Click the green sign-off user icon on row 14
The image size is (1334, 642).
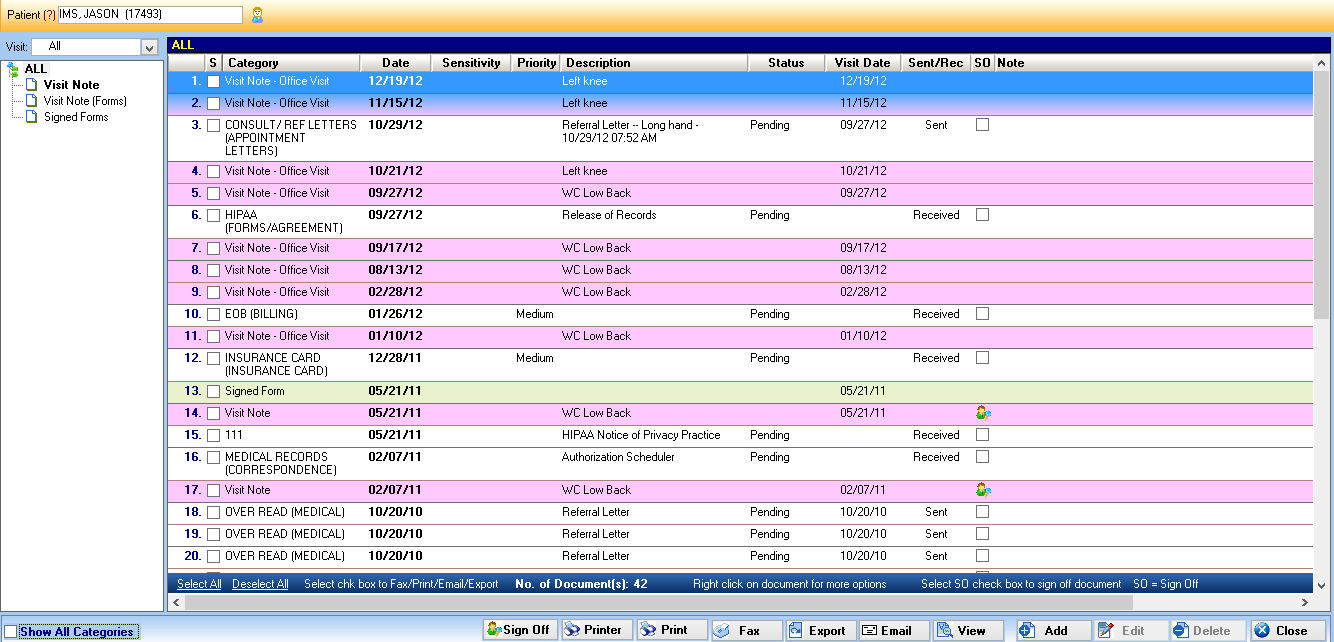[983, 412]
